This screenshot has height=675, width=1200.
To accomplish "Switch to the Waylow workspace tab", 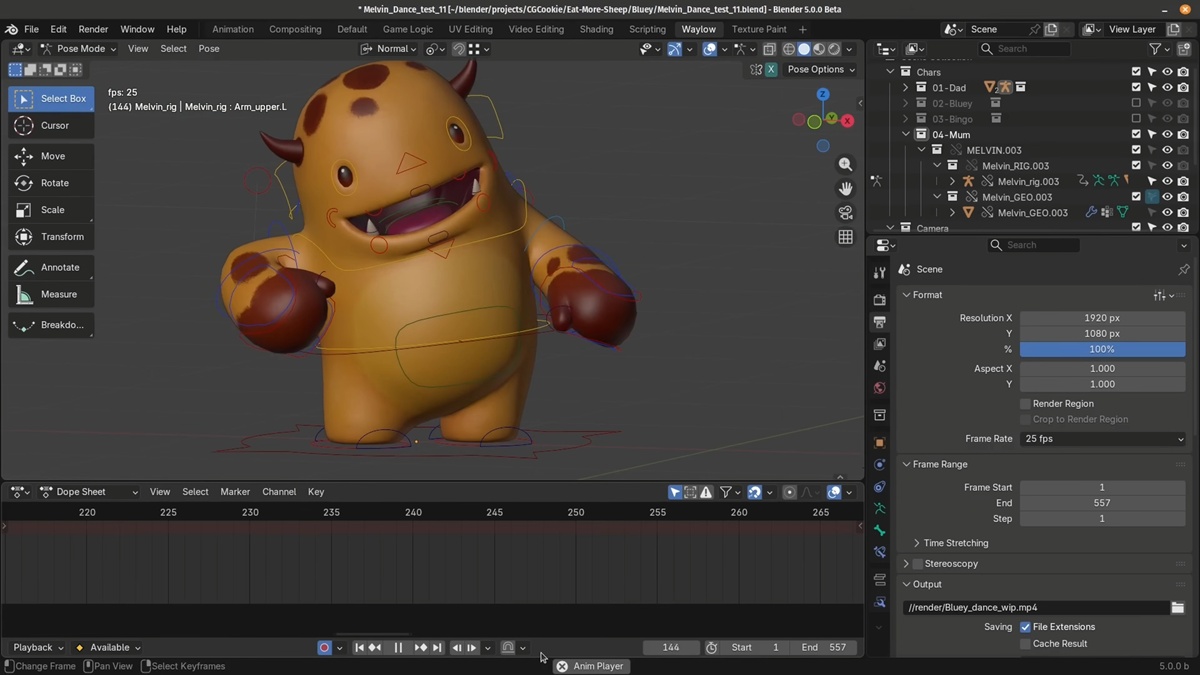I will click(698, 29).
